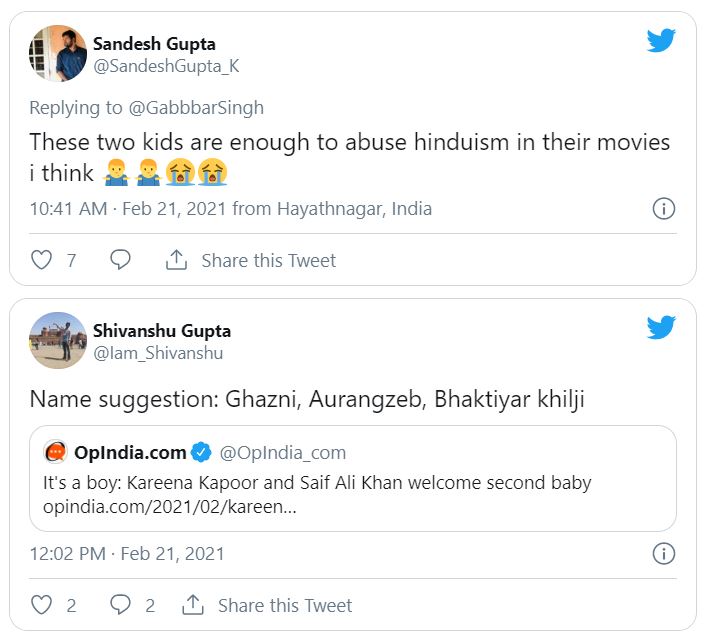
Task: Click the @Iam_Shivanshu handle
Action: 158,353
